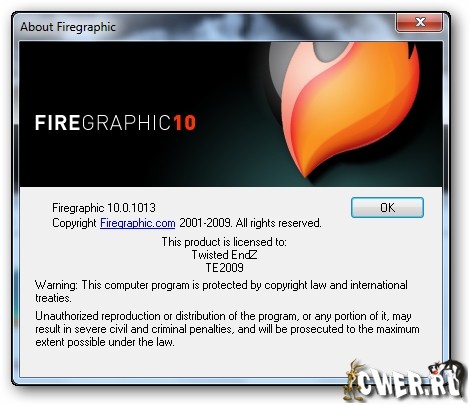470x405 pixels.
Task: Click the Unauthorized reproduction paragraph
Action: pos(227,329)
